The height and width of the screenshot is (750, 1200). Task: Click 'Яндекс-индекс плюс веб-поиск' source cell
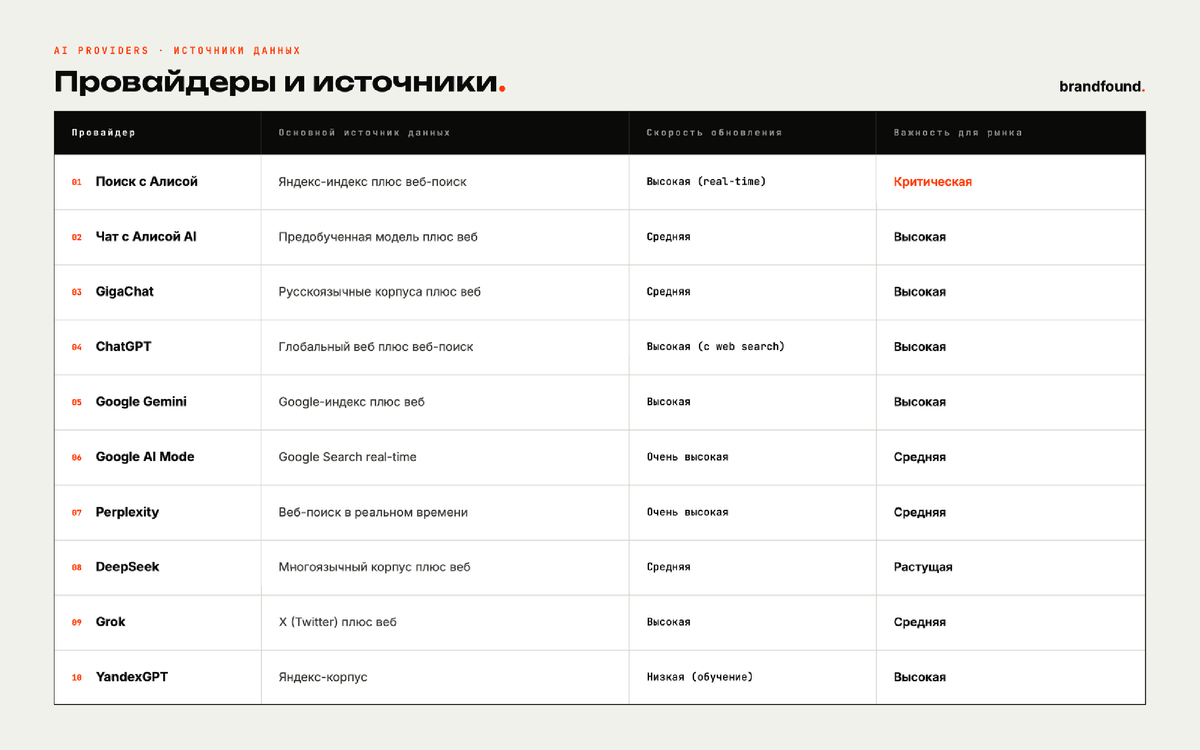[372, 182]
